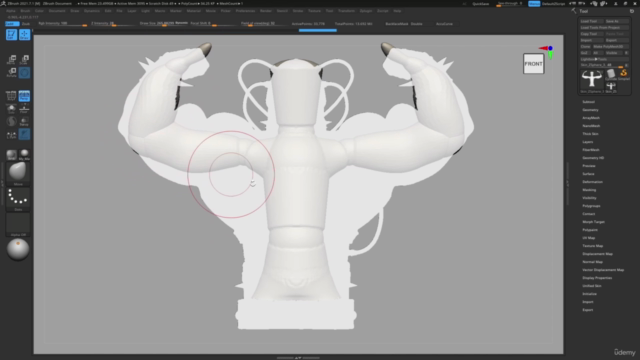
Task: Expand the Masking section
Action: [589, 190]
